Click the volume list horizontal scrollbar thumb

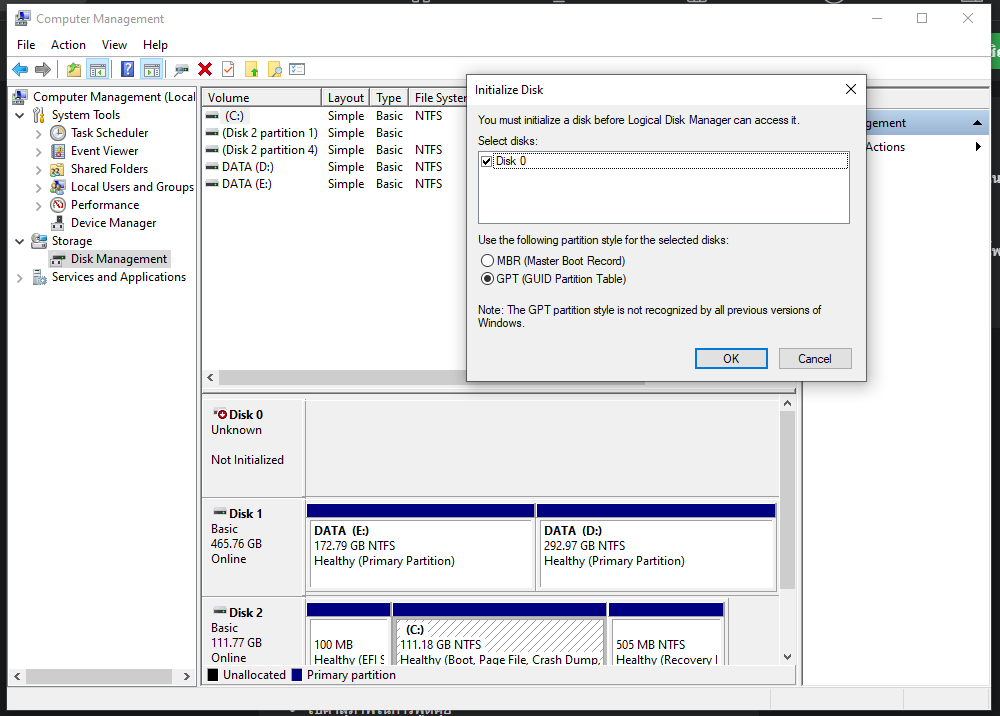[344, 377]
